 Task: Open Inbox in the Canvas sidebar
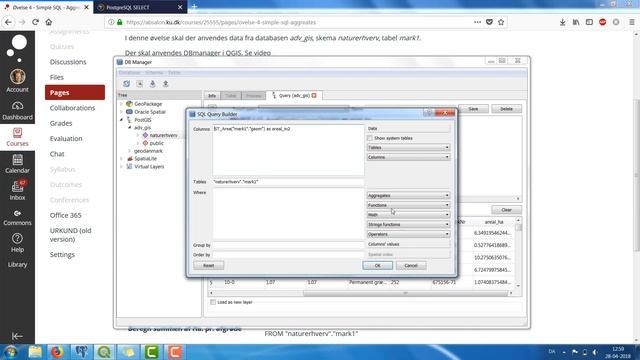17,191
